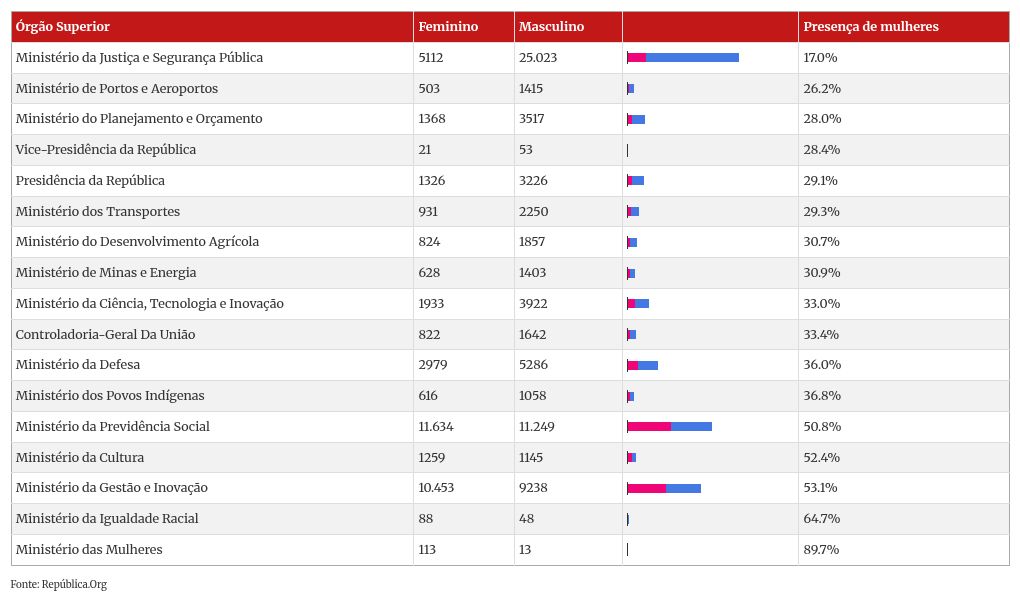
Task: Select the Ministério da Igualdade Racial name
Action: click(x=107, y=519)
